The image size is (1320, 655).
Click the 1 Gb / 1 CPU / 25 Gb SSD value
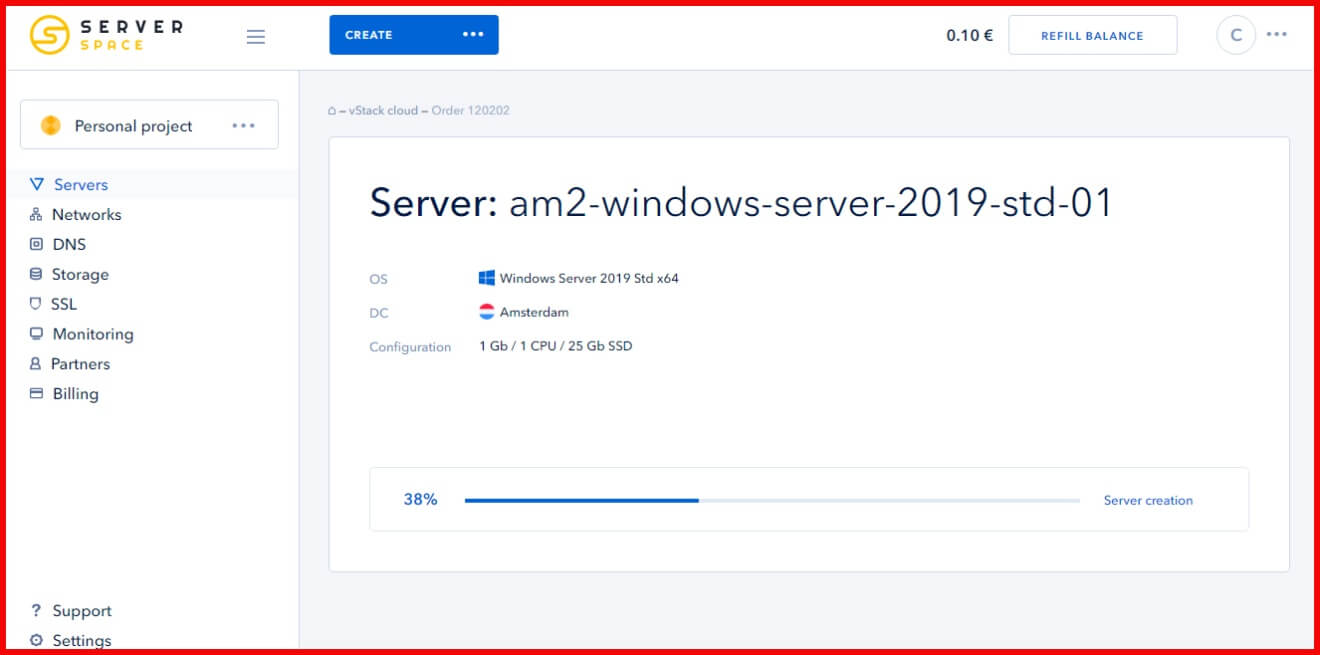click(555, 346)
